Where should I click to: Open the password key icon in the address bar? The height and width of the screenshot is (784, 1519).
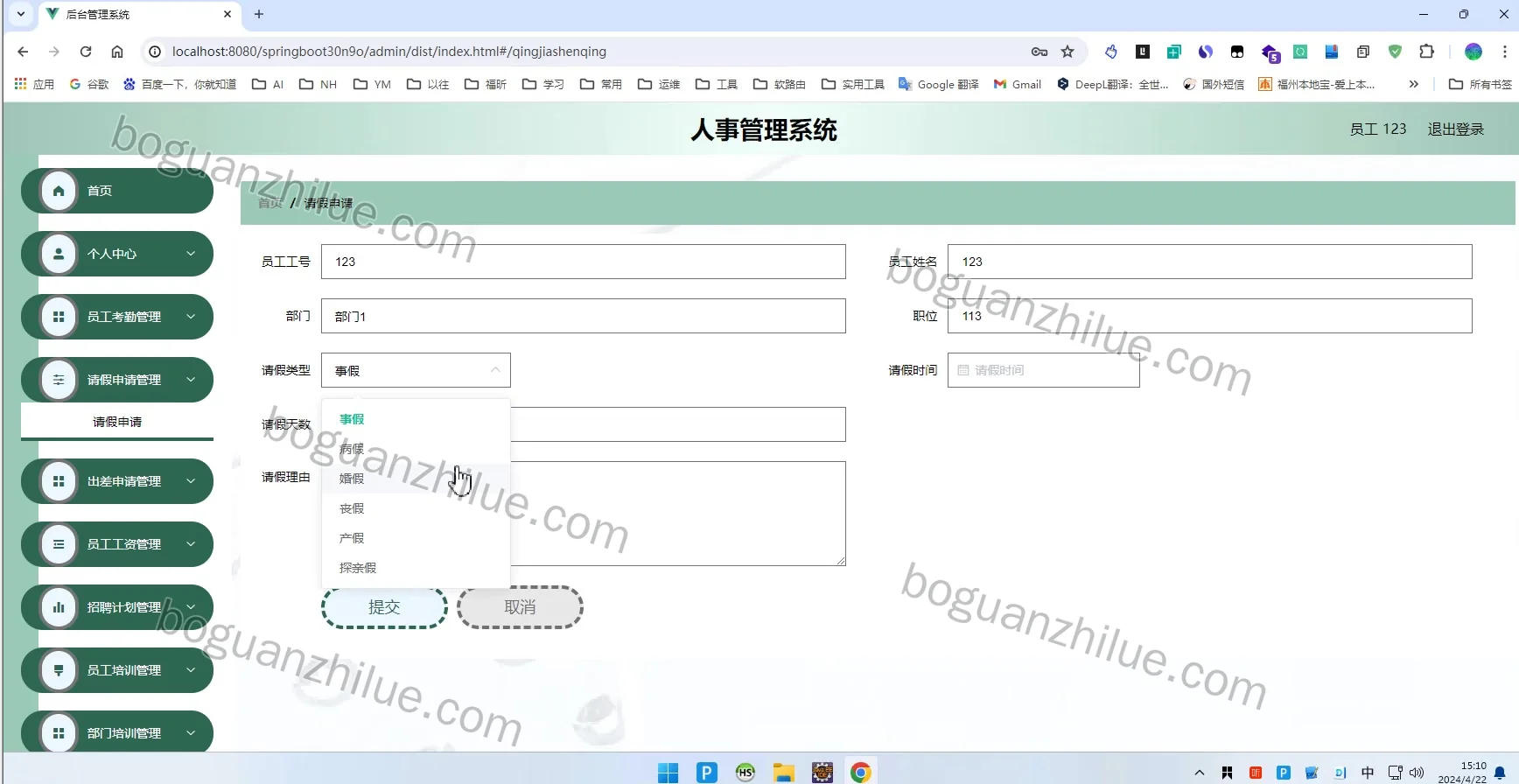pyautogui.click(x=1039, y=52)
